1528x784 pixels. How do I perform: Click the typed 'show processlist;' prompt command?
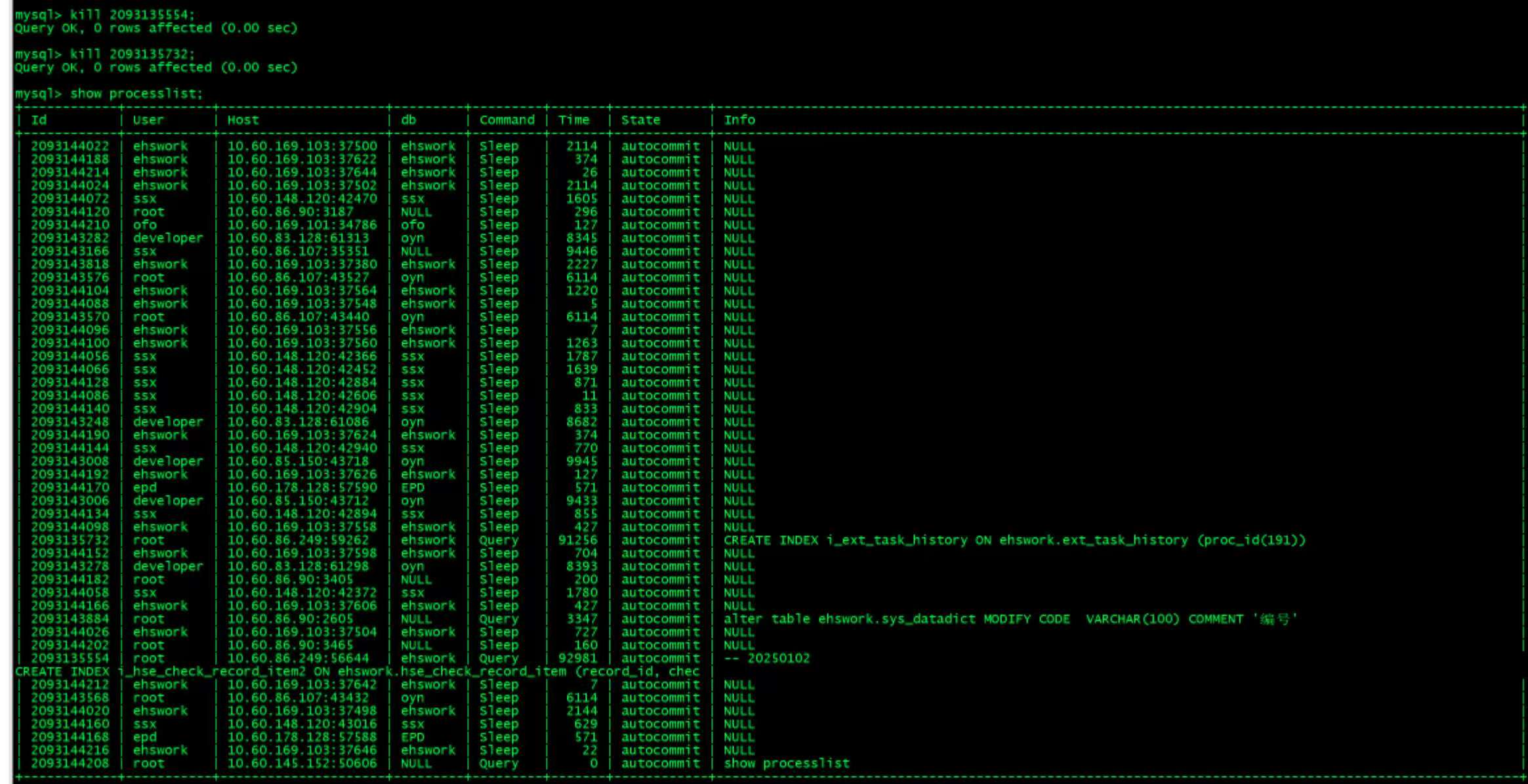point(136,93)
